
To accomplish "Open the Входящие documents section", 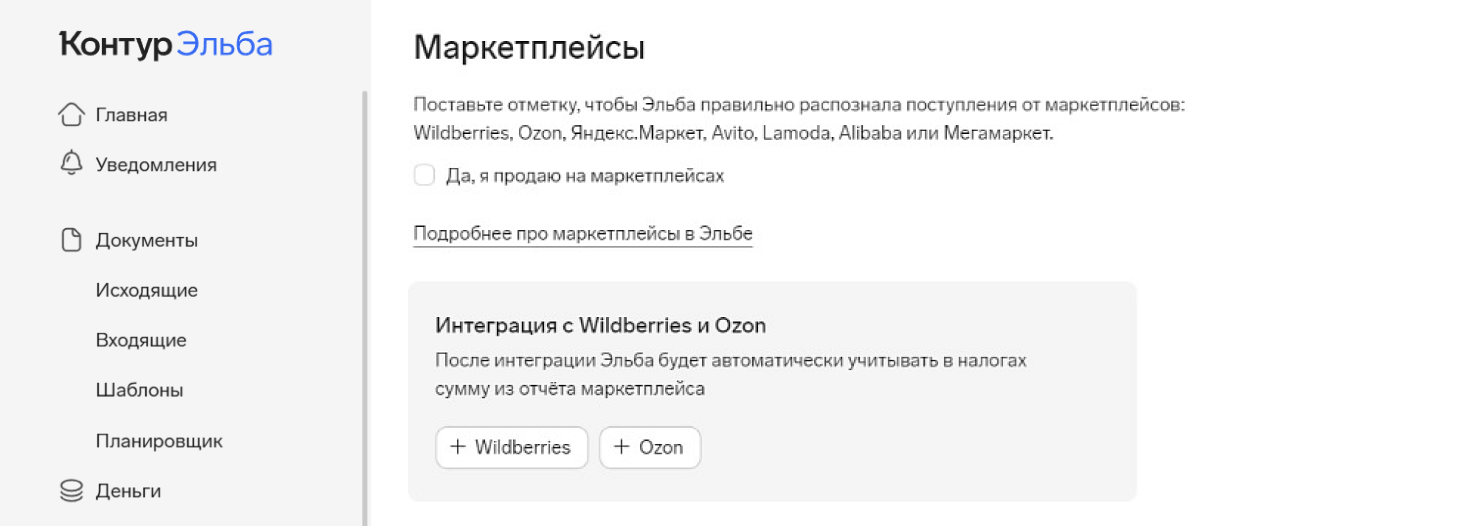I will (x=141, y=341).
